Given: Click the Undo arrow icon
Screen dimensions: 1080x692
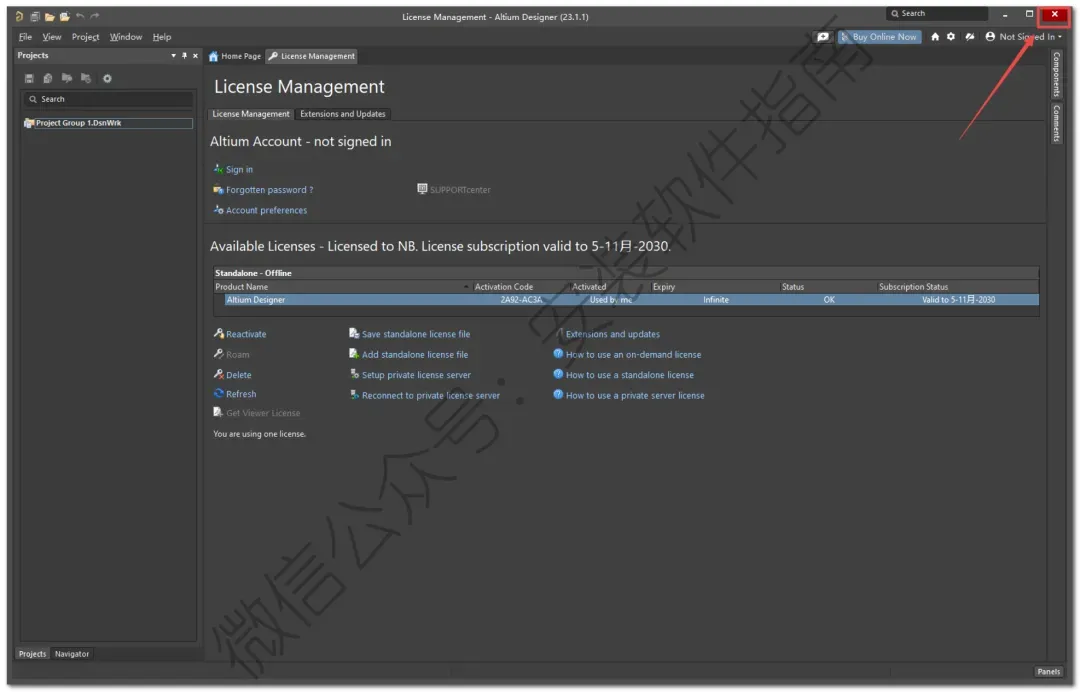Looking at the screenshot, I should [x=80, y=16].
